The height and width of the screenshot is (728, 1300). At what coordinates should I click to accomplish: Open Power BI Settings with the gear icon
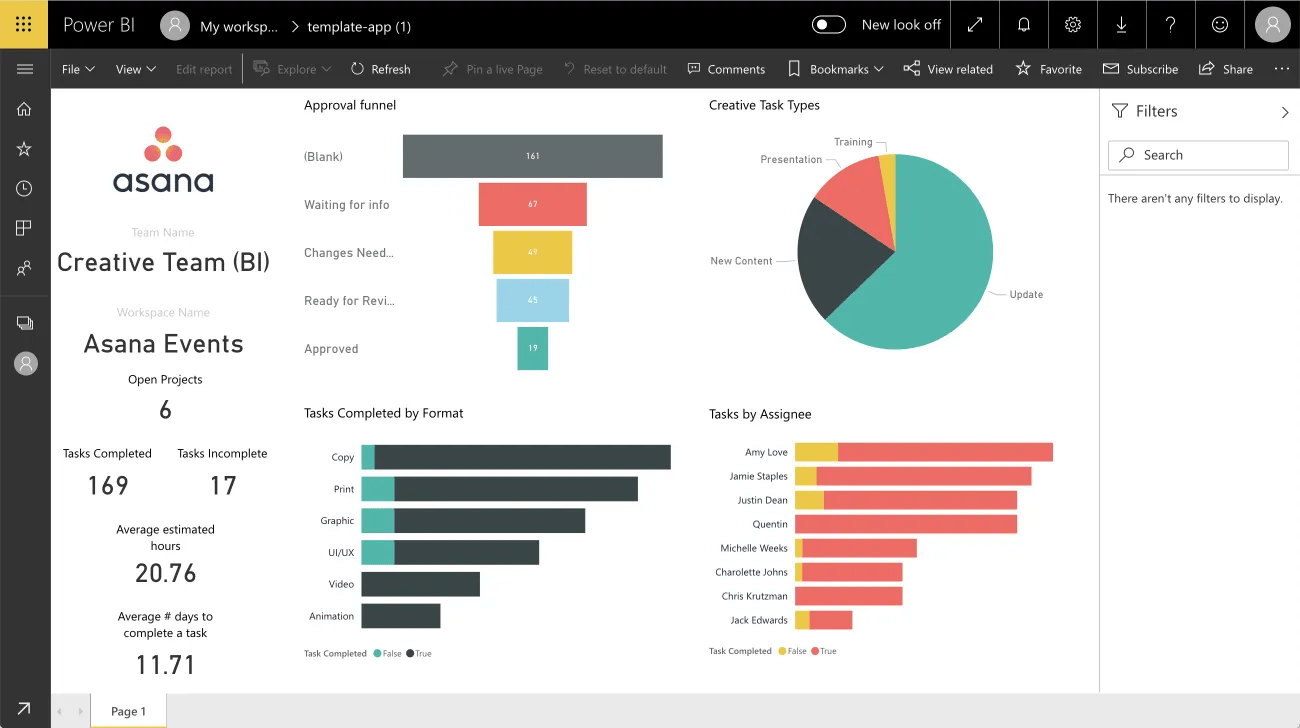[1072, 24]
